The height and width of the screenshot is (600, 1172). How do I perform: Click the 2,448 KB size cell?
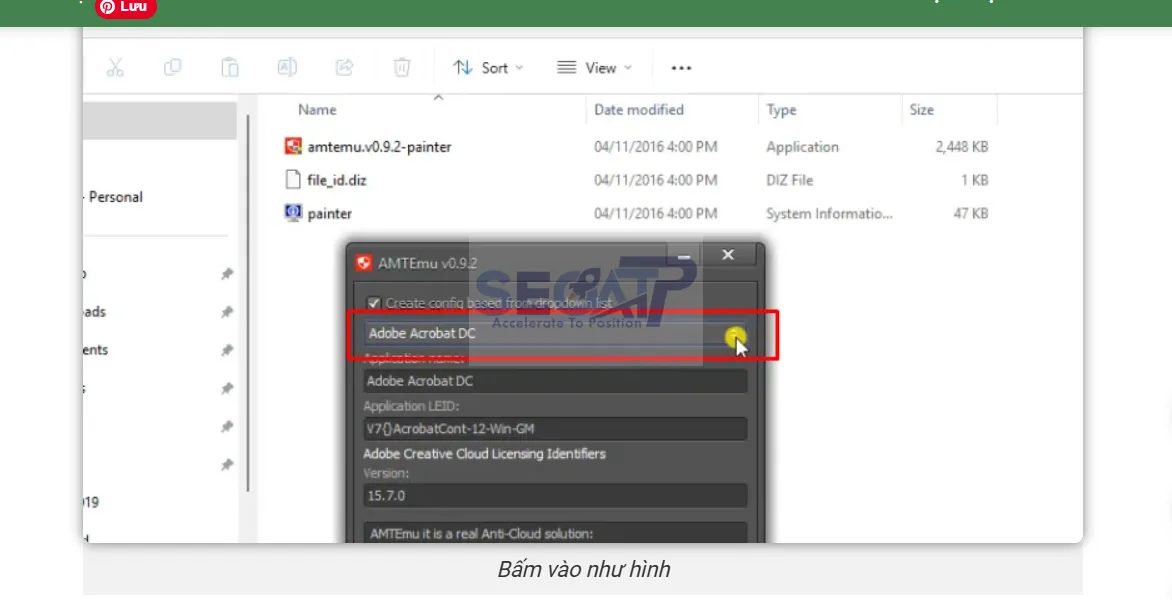tap(961, 147)
